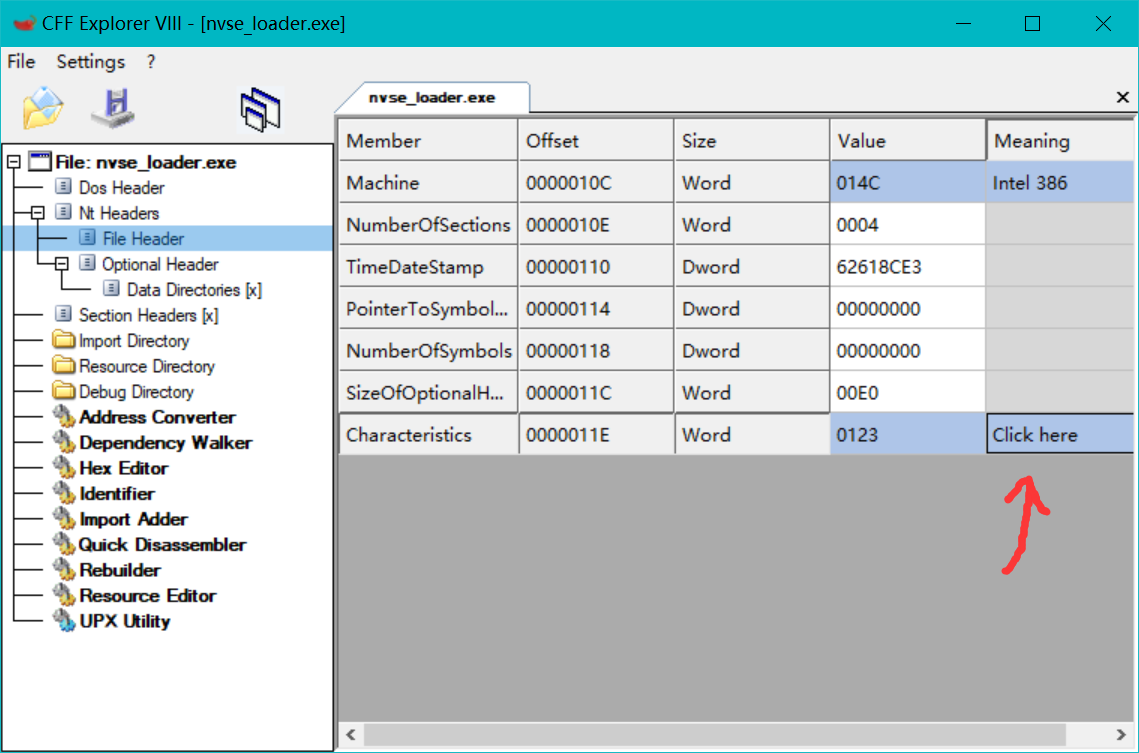The width and height of the screenshot is (1139, 753).
Task: Close the nvse_loader.exe tab with X
Action: click(1122, 97)
